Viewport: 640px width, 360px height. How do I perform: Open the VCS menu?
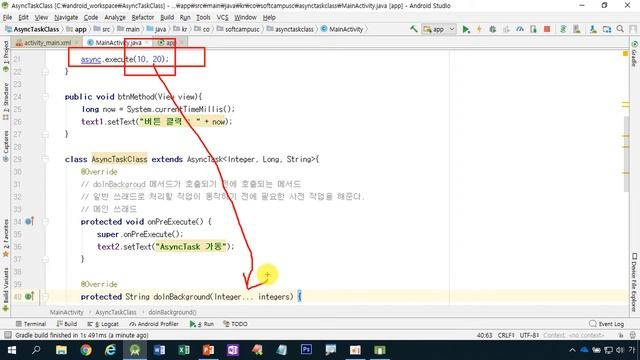(x=222, y=17)
